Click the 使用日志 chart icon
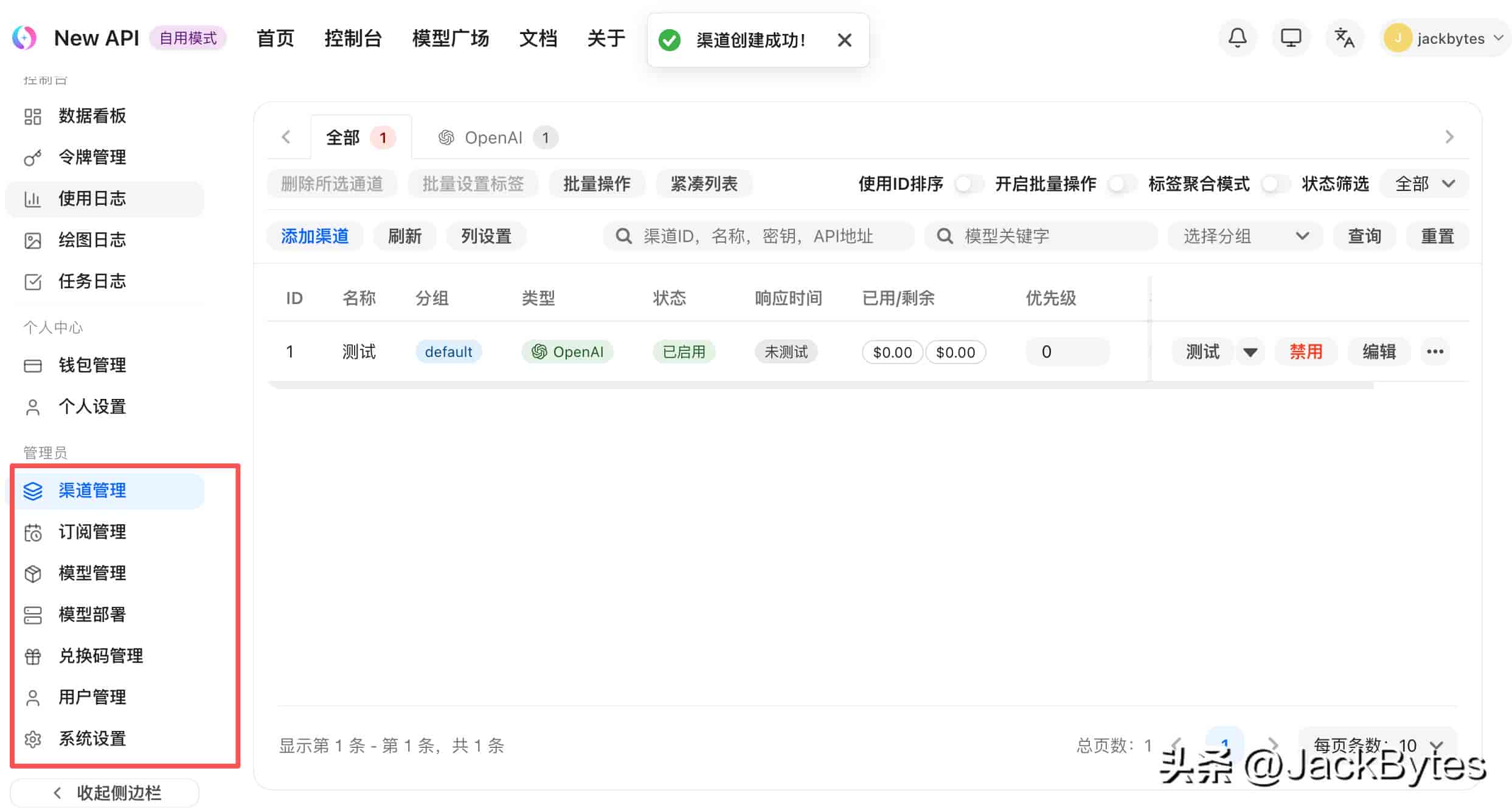1512x810 pixels. click(33, 199)
